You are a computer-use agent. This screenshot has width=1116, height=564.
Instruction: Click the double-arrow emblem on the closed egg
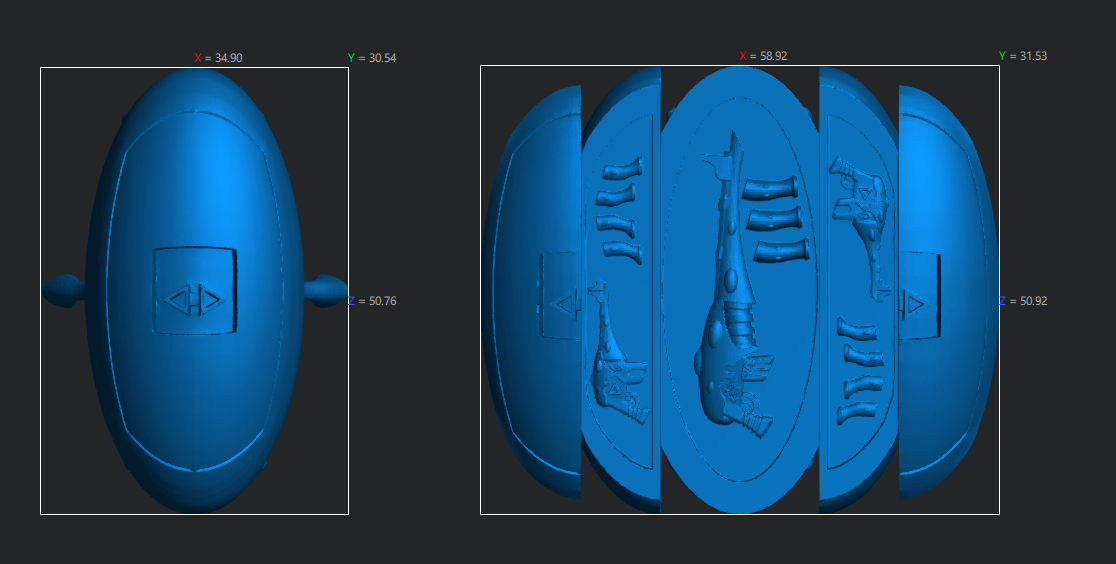195,298
